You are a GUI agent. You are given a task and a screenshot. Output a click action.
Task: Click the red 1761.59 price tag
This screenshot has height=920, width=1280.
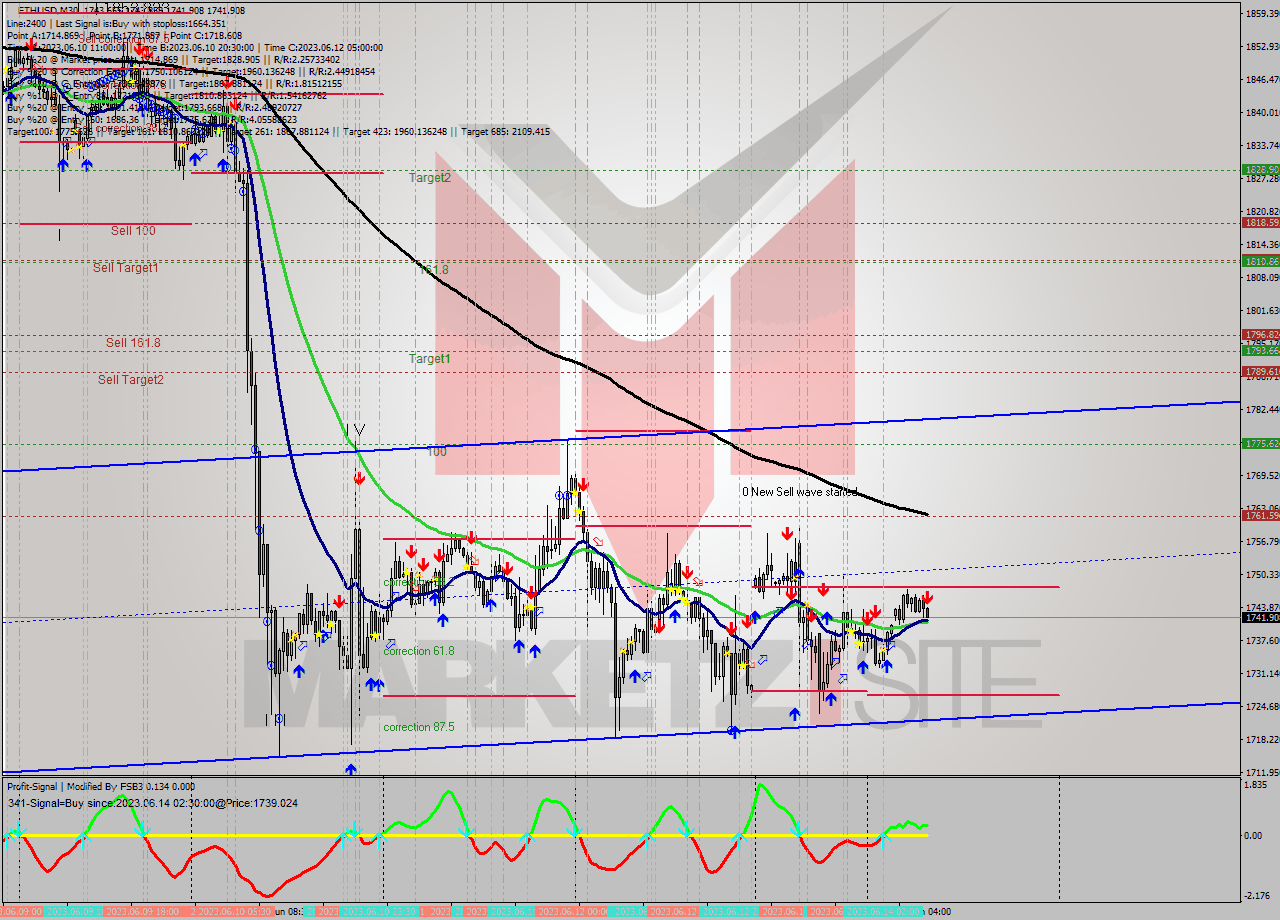(1261, 516)
